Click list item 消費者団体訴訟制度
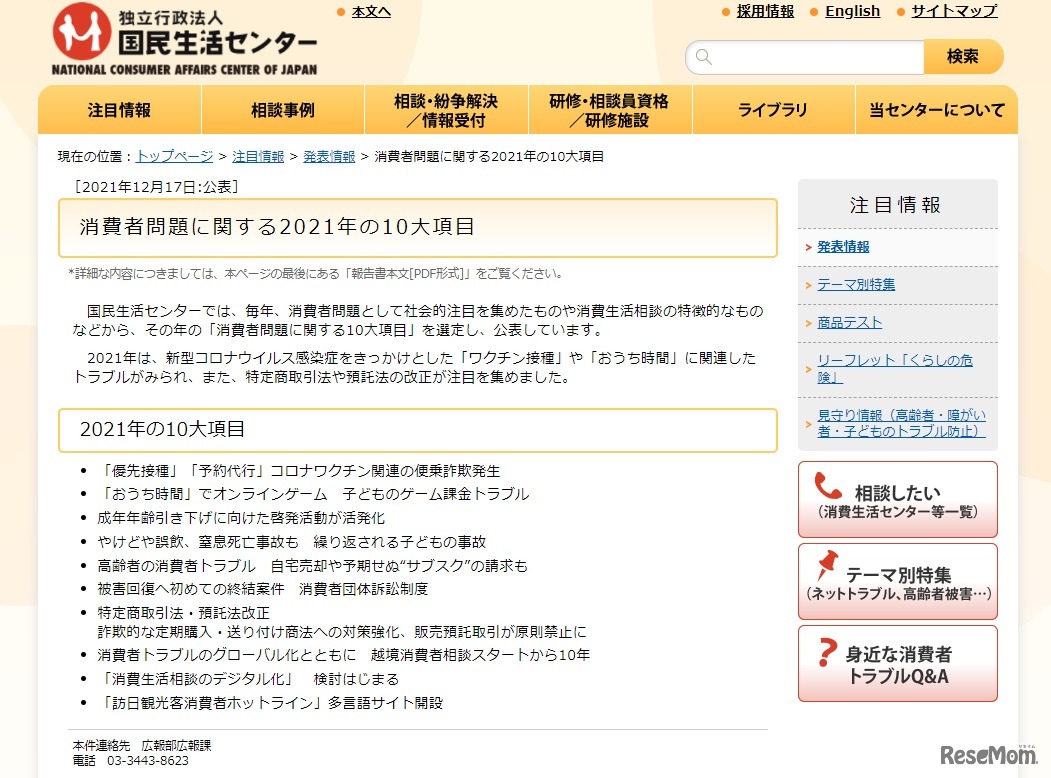The width and height of the screenshot is (1051, 778). (263, 589)
